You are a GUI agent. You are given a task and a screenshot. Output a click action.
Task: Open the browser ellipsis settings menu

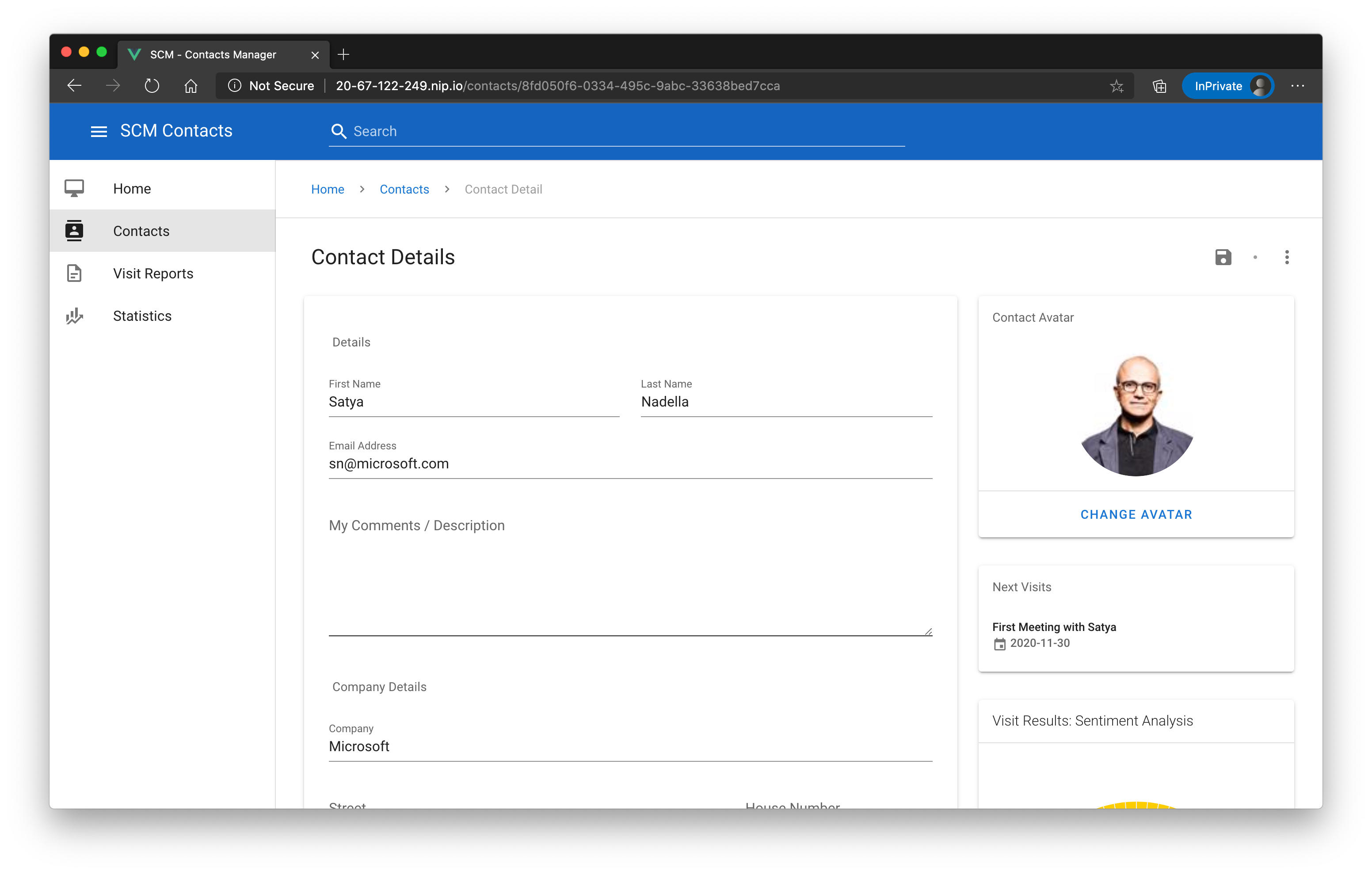point(1298,85)
